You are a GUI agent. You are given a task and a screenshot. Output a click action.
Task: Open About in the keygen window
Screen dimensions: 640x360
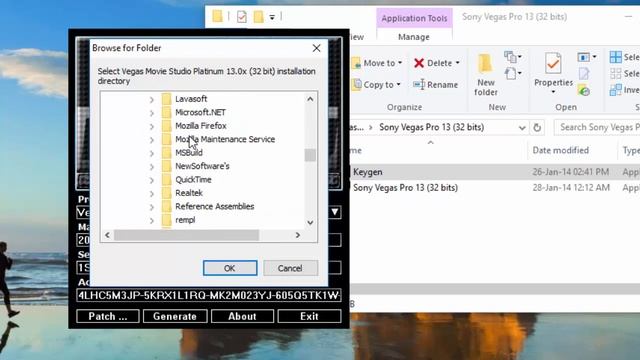click(x=242, y=316)
